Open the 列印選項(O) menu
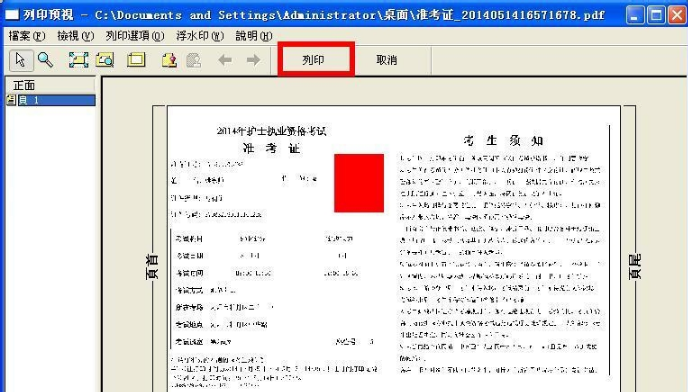Image resolution: width=688 pixels, height=392 pixels. (135, 36)
